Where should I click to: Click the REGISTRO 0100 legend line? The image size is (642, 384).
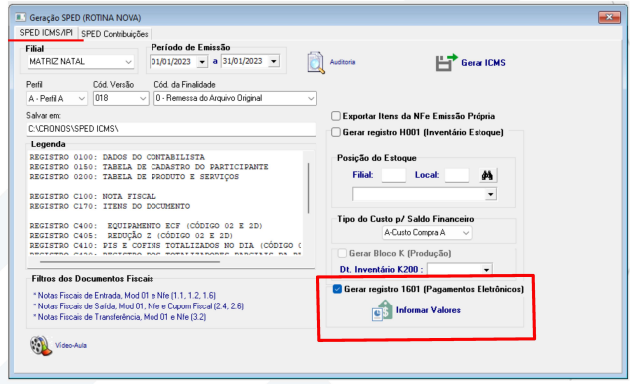[x=117, y=157]
